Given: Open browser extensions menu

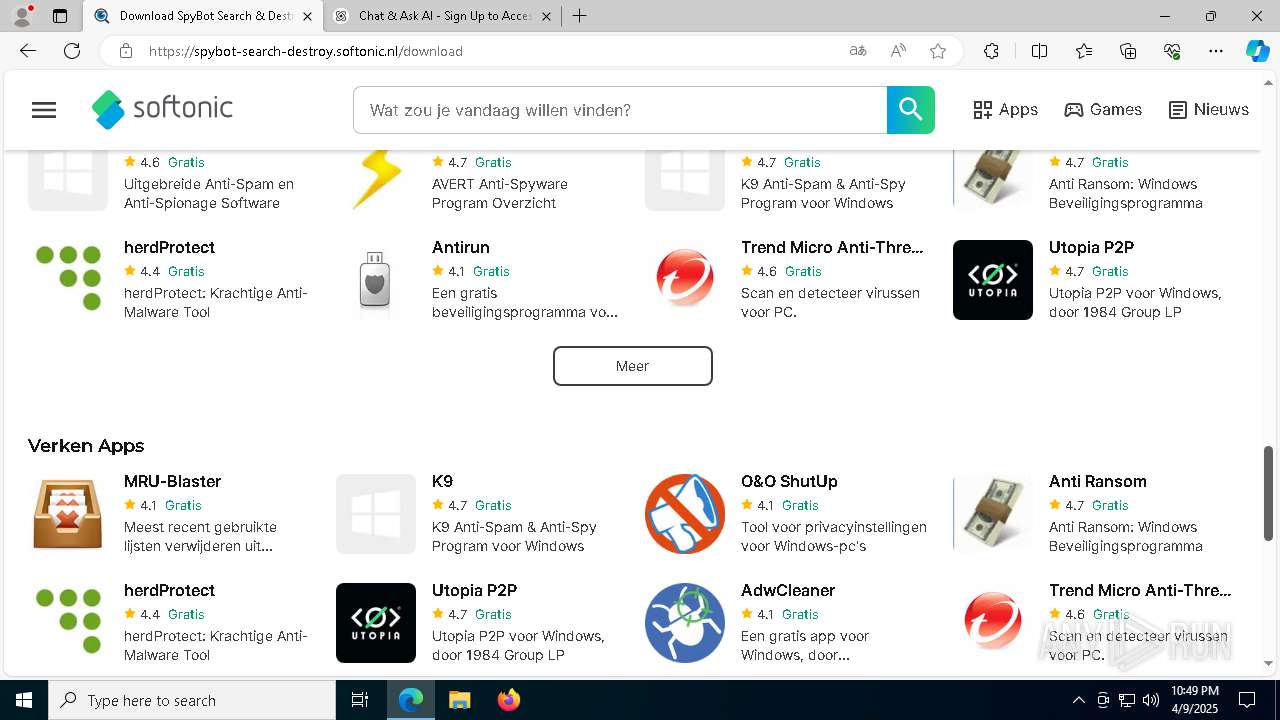Looking at the screenshot, I should coord(991,51).
